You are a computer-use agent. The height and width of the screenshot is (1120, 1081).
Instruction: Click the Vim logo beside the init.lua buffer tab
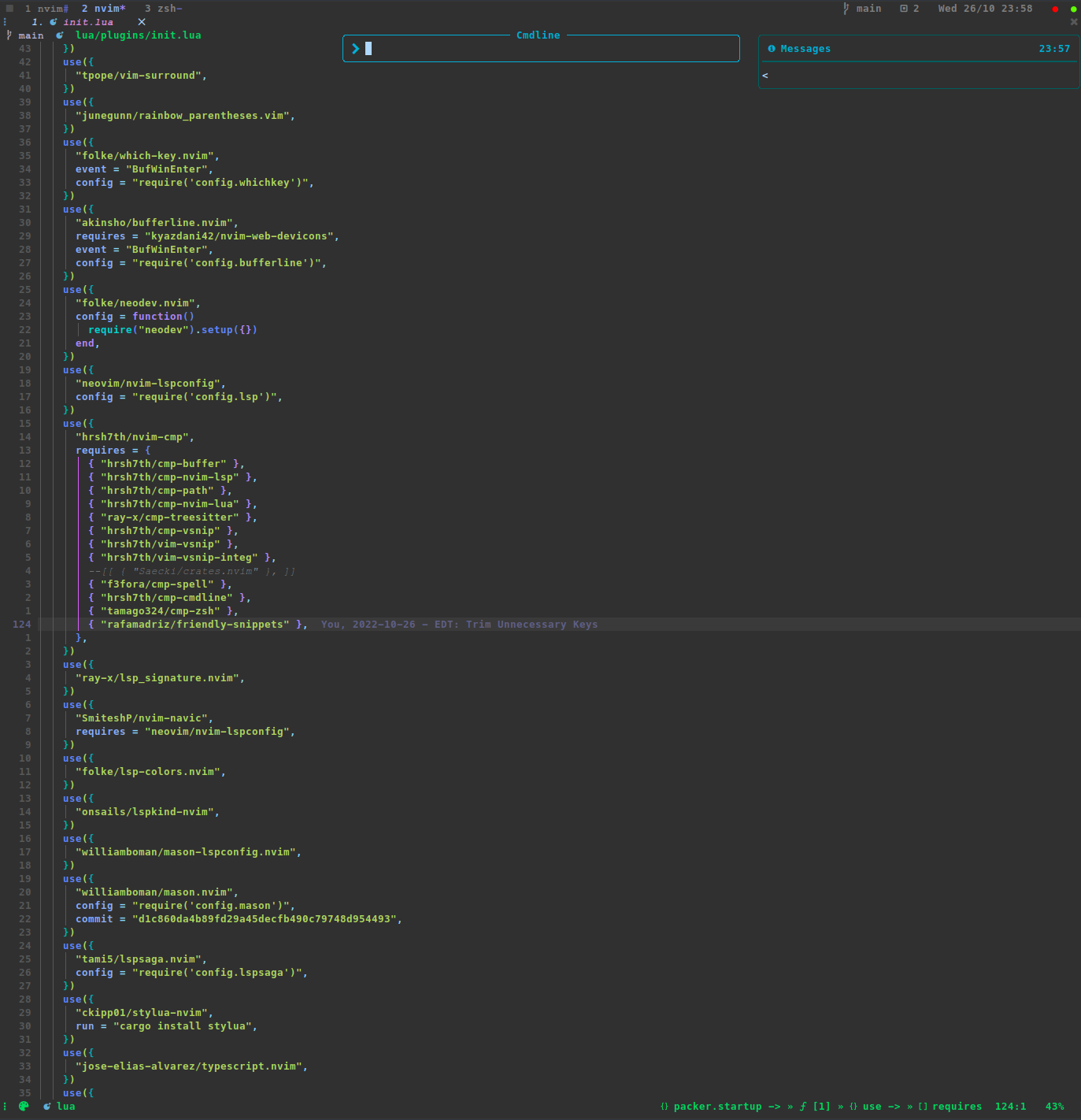(x=53, y=22)
